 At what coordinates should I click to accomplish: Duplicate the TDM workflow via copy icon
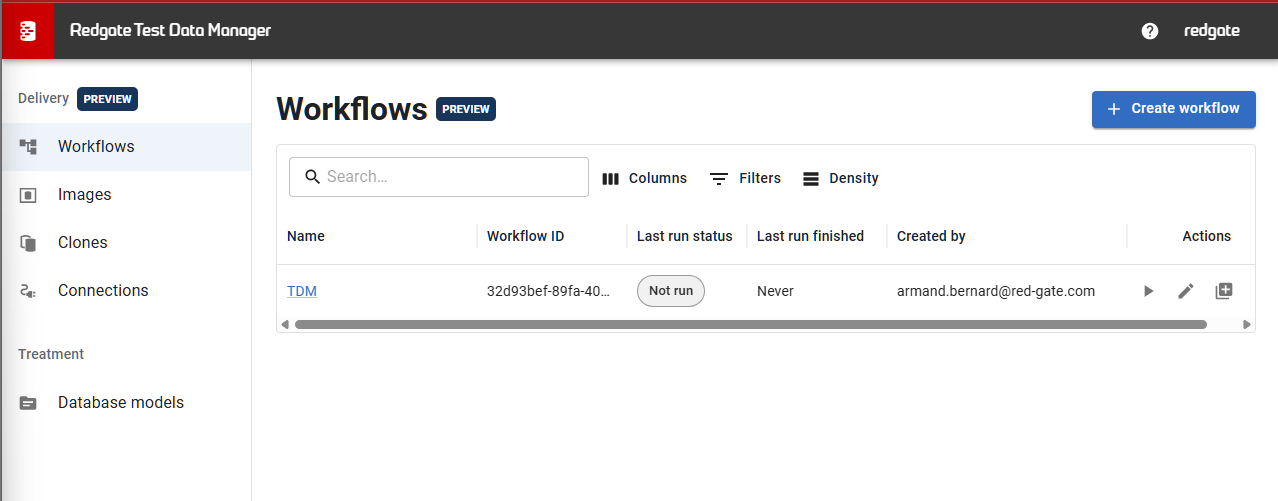tap(1224, 291)
